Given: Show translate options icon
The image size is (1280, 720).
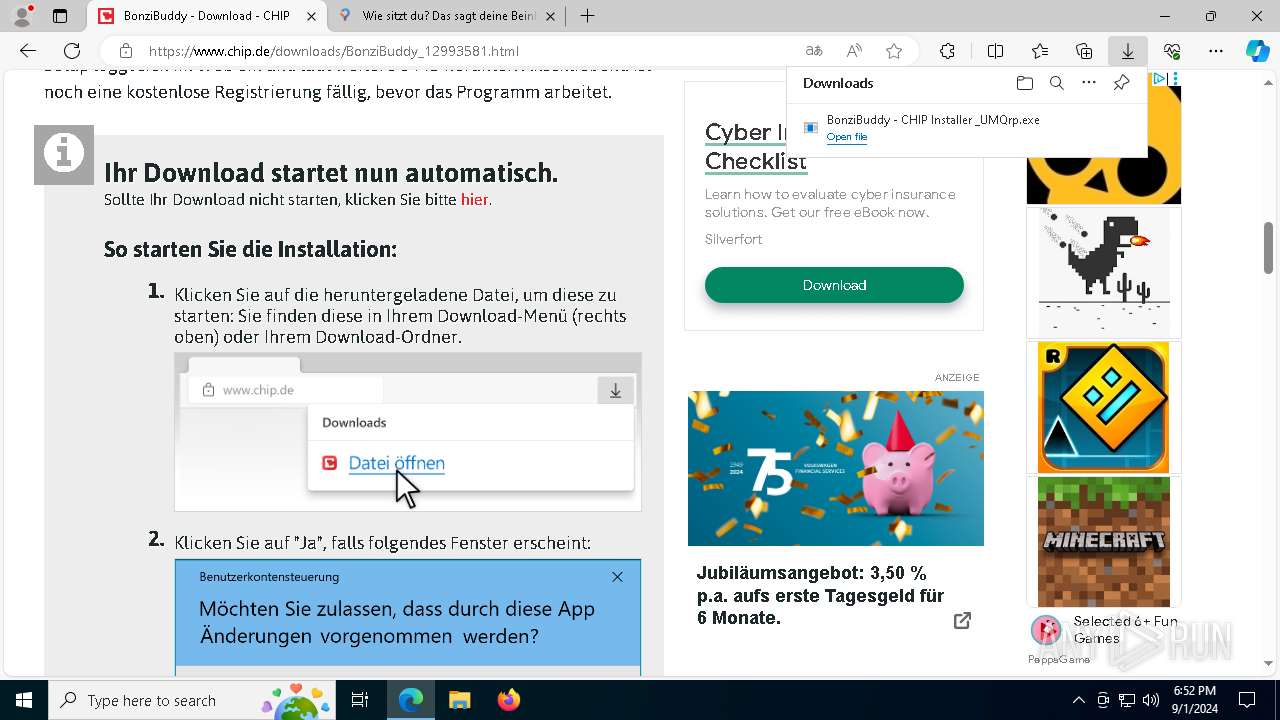Looking at the screenshot, I should pyautogui.click(x=814, y=51).
